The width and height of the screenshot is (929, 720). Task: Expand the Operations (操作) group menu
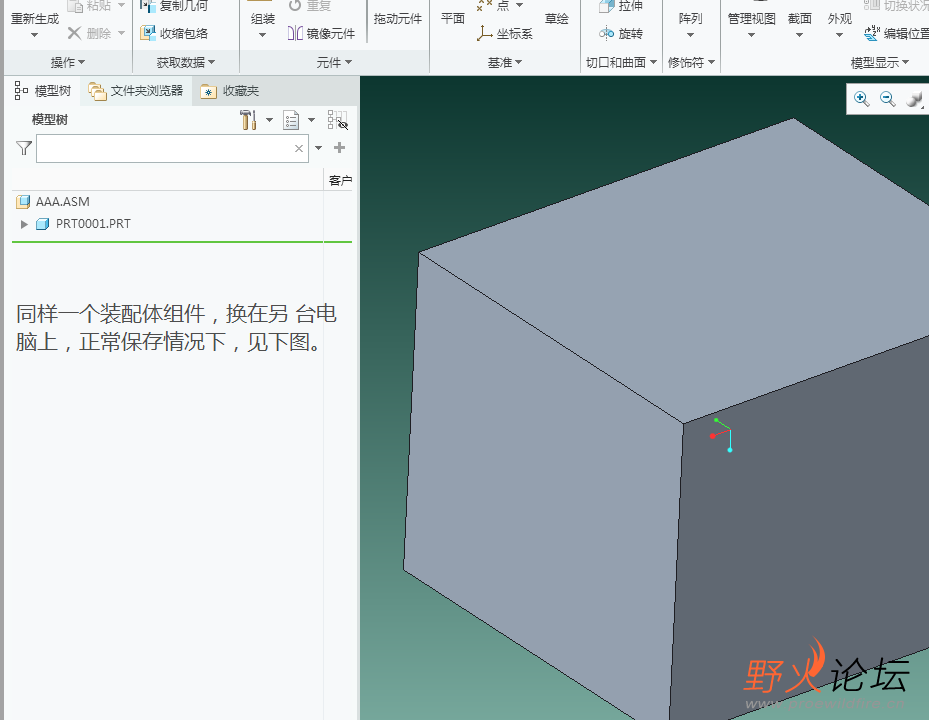[x=68, y=62]
